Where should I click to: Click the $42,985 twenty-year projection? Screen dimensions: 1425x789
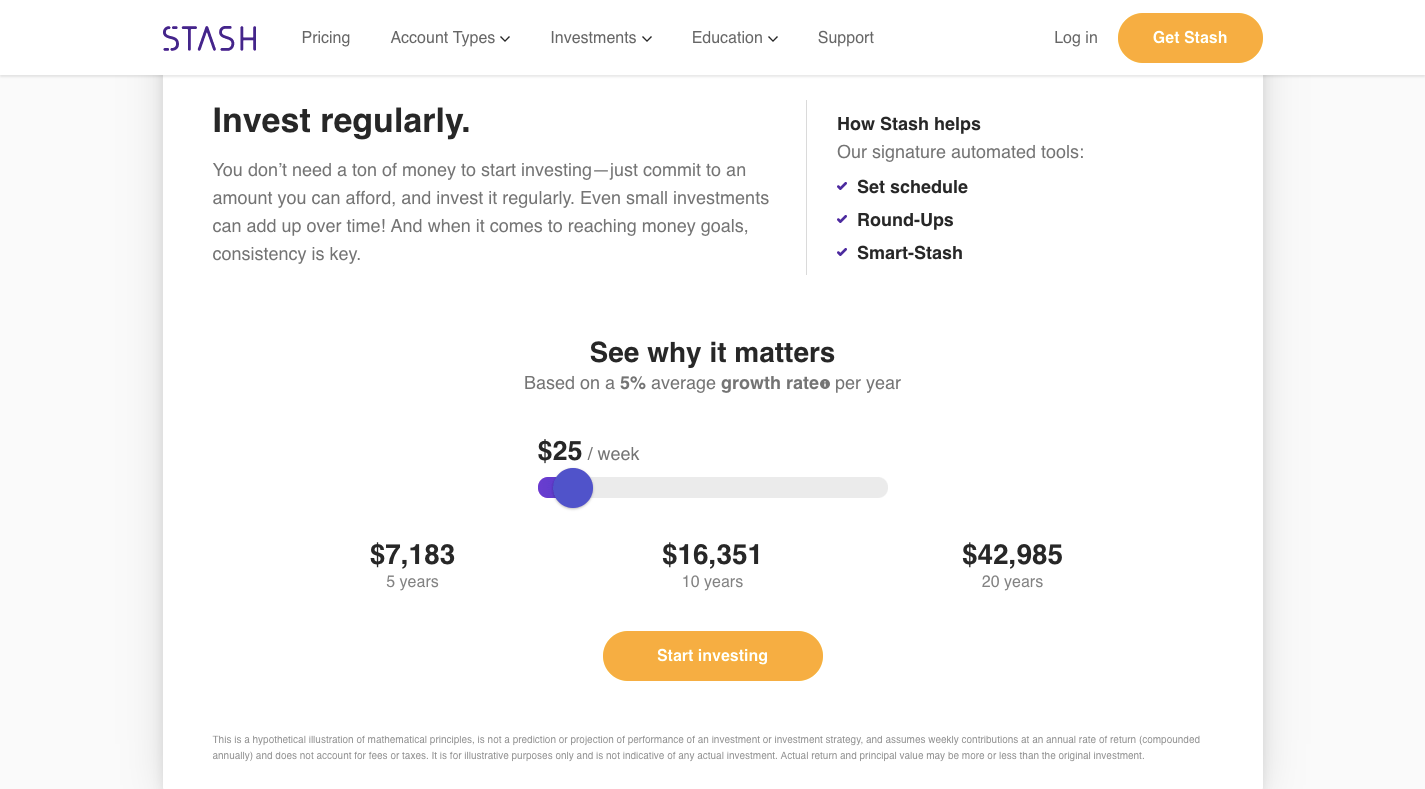(x=1012, y=555)
